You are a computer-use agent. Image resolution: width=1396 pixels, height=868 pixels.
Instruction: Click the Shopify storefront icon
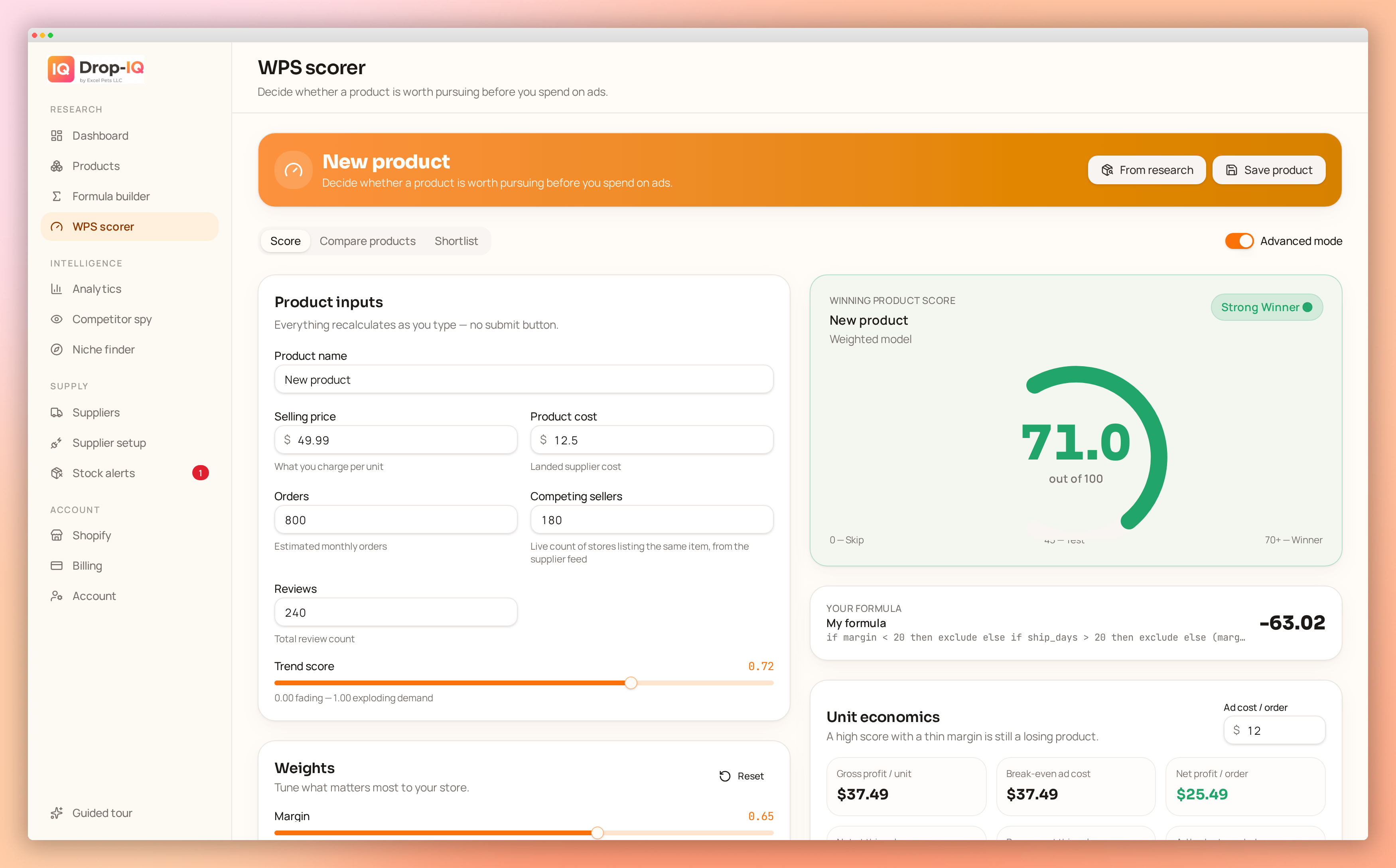[x=56, y=535]
